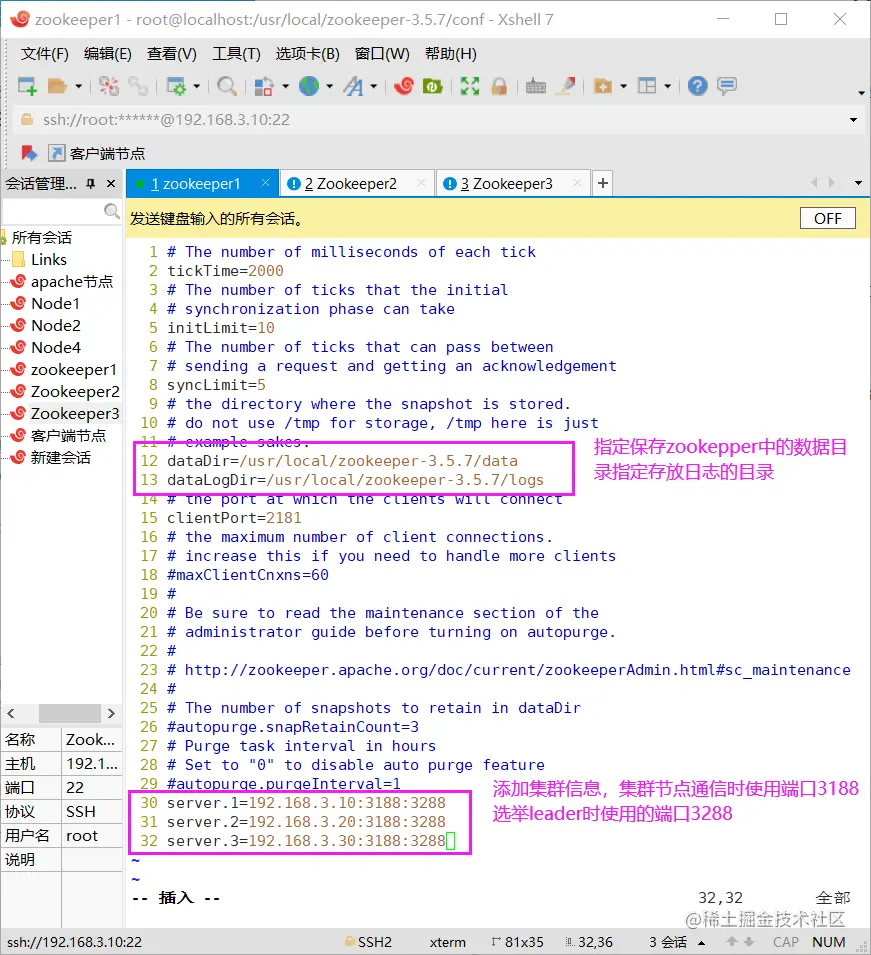Click the status bar sessions up arrow
The image size is (871, 955).
click(x=702, y=943)
